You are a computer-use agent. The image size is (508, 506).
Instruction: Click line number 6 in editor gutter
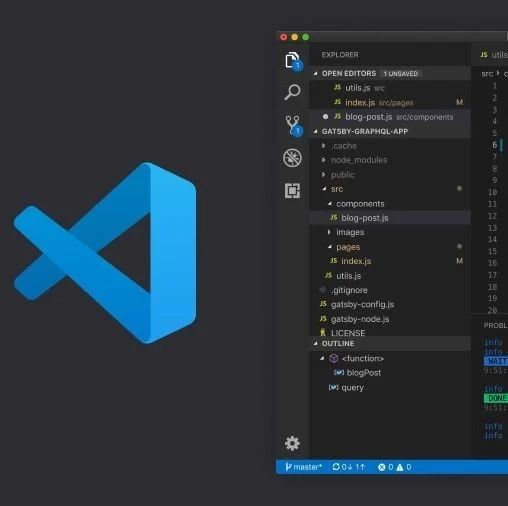point(495,145)
